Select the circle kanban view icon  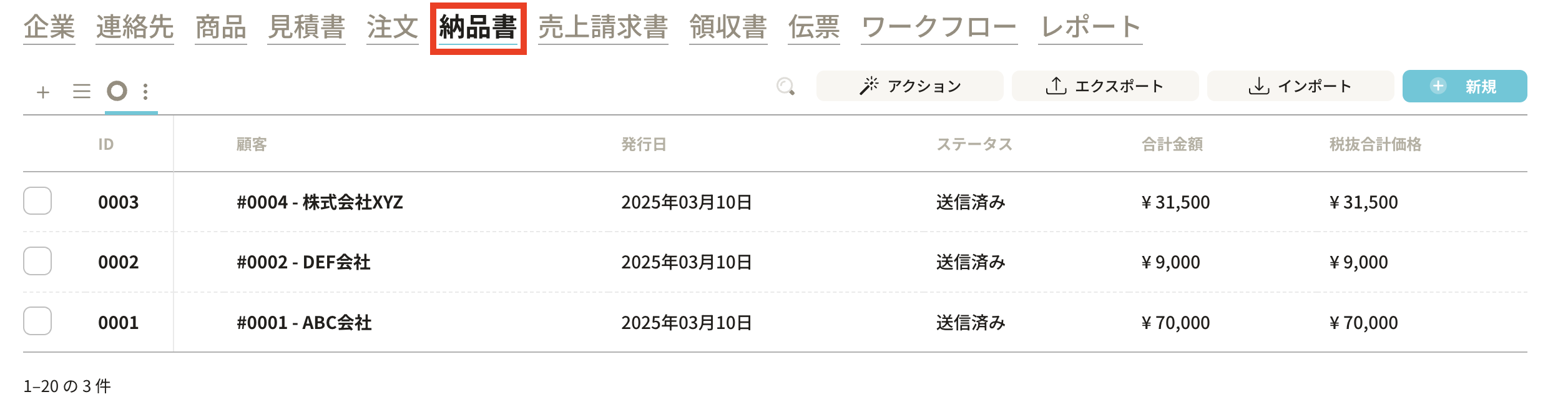click(x=117, y=91)
